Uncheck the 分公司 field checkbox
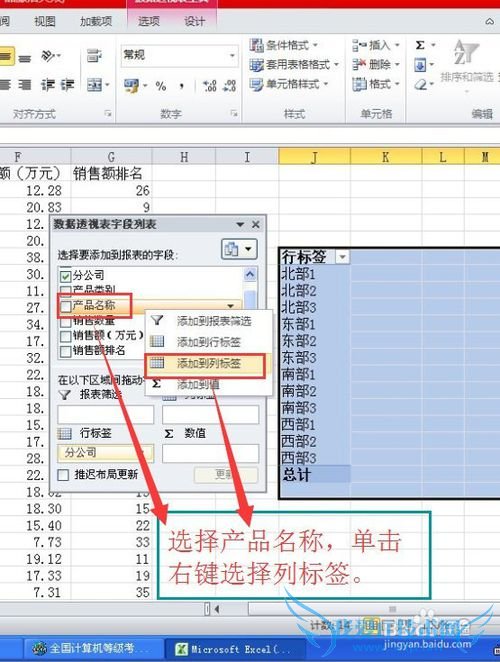This screenshot has width=500, height=662. 65,276
